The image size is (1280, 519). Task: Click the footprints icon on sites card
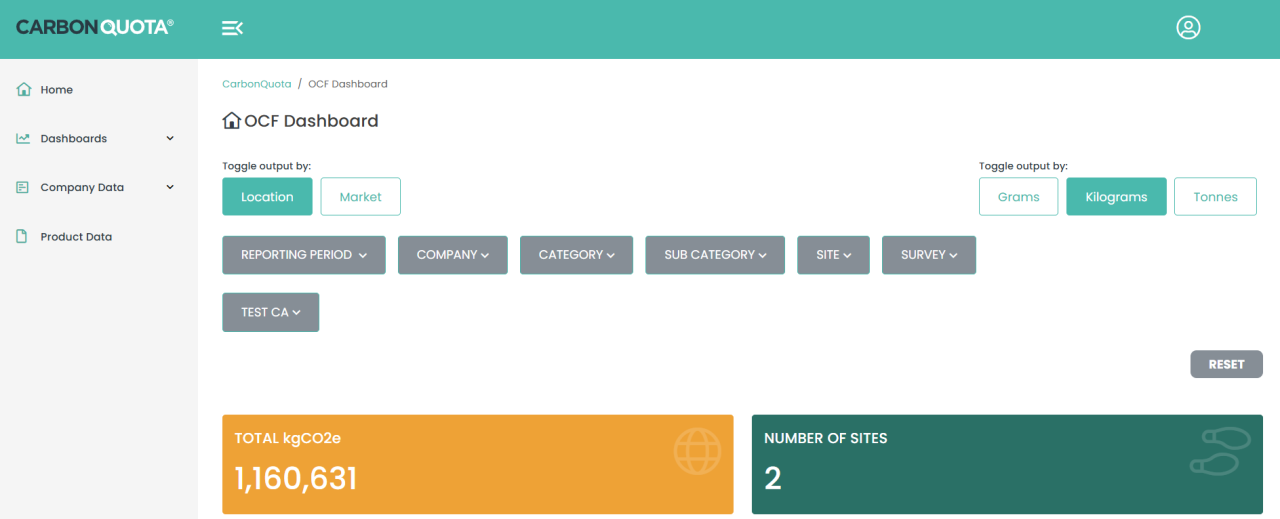(x=1220, y=451)
